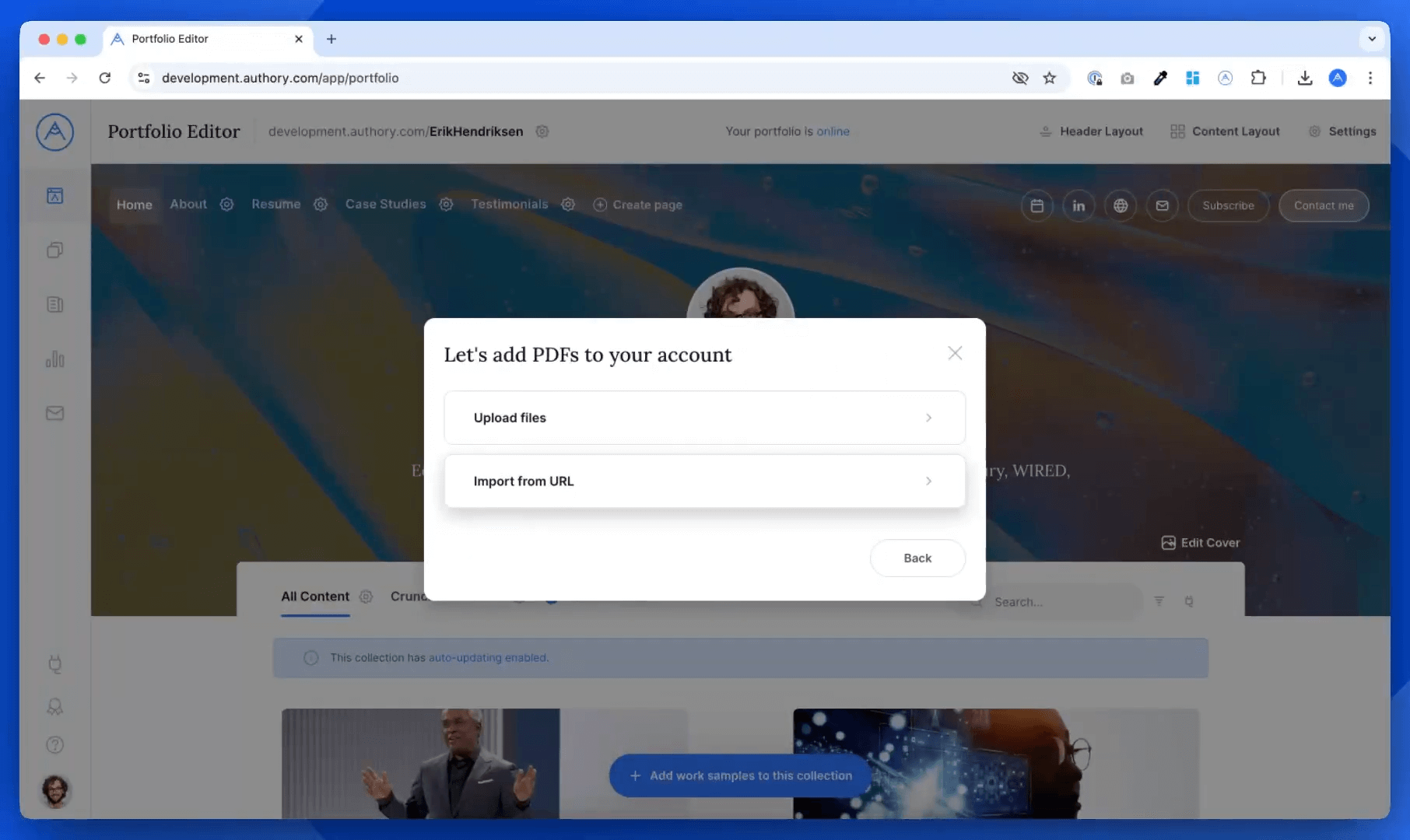Click the icon right of the filter icon
This screenshot has width=1410, height=840.
1189,601
